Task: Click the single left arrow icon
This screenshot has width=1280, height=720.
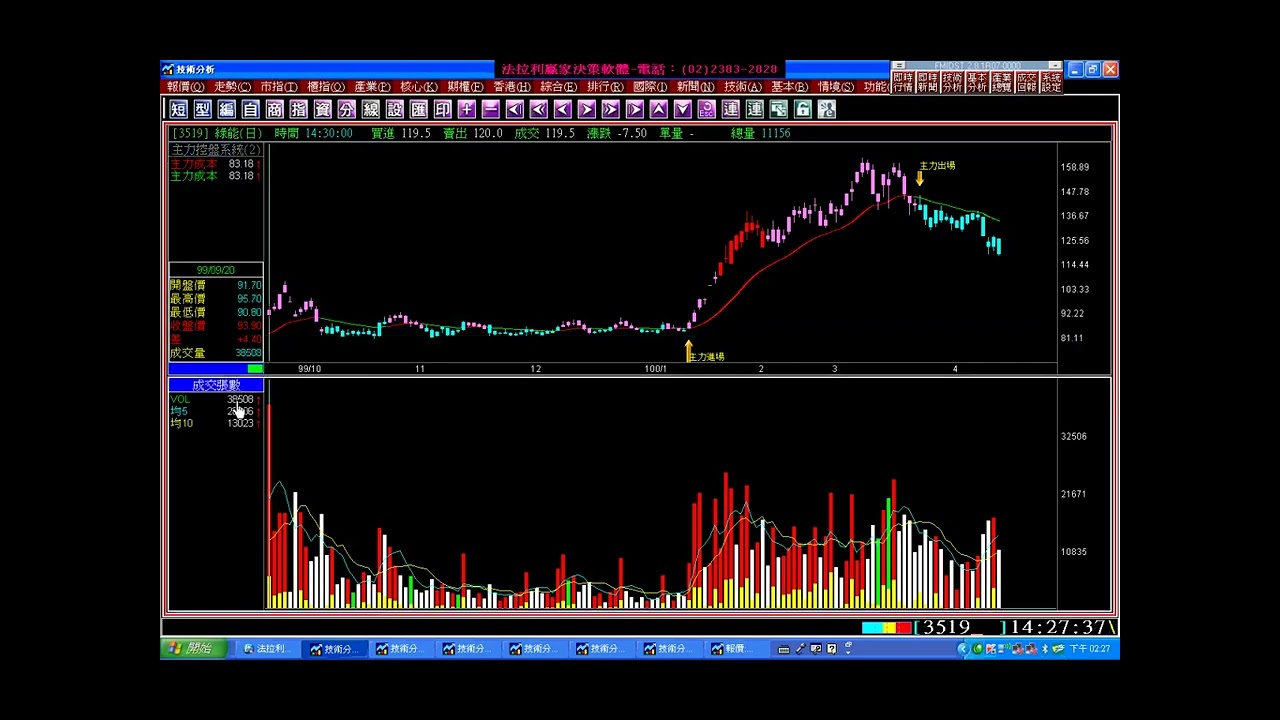Action: (x=562, y=110)
